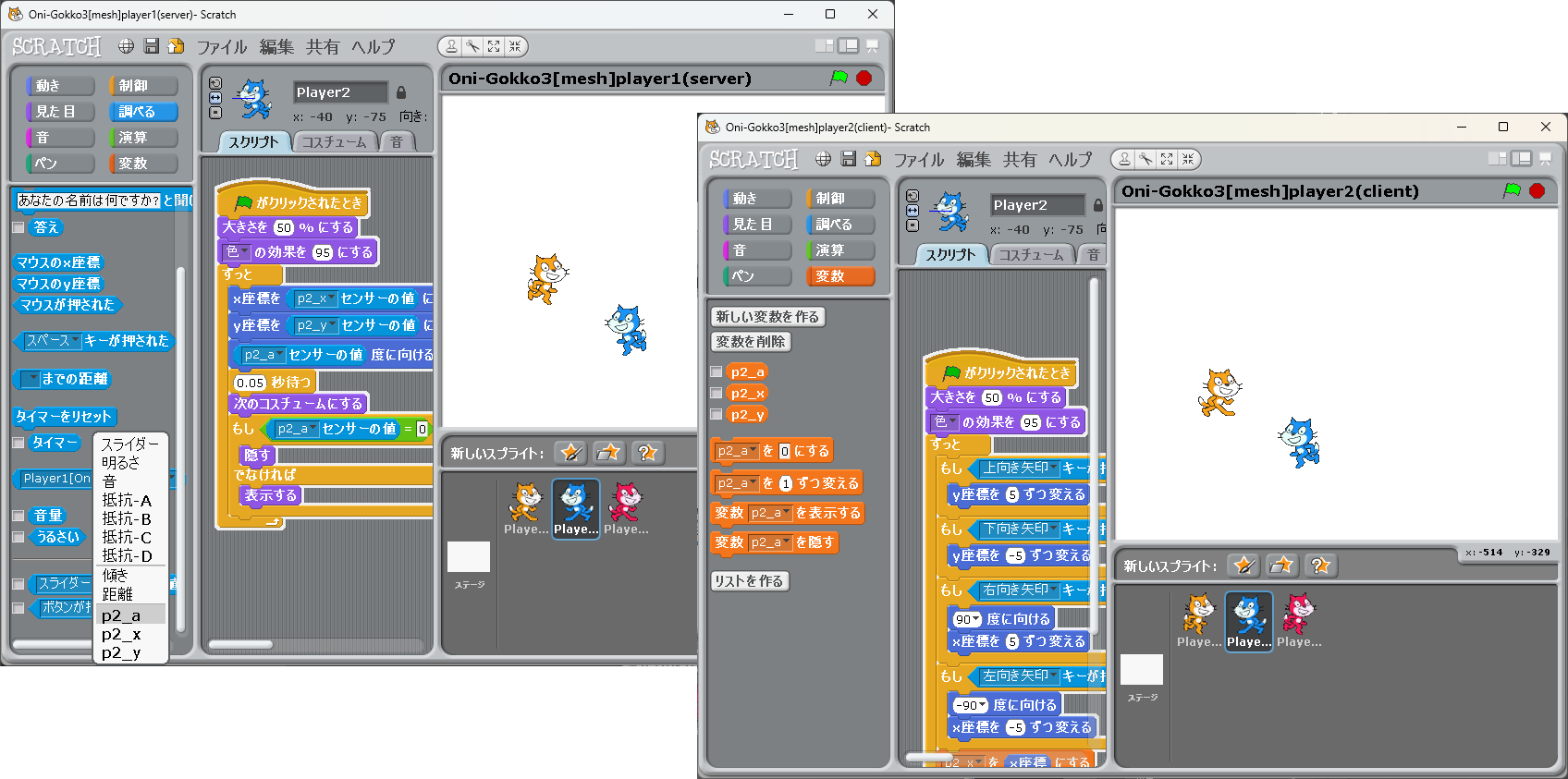Click the save floppy icon in client window

(849, 159)
